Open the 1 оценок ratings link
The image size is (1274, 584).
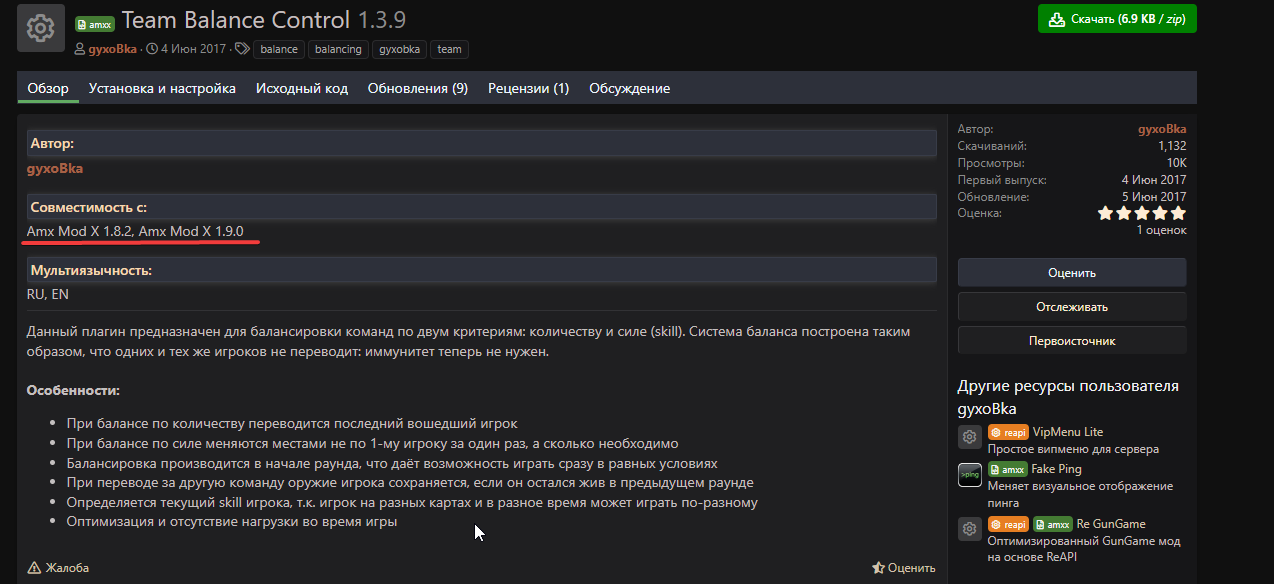click(x=1161, y=230)
